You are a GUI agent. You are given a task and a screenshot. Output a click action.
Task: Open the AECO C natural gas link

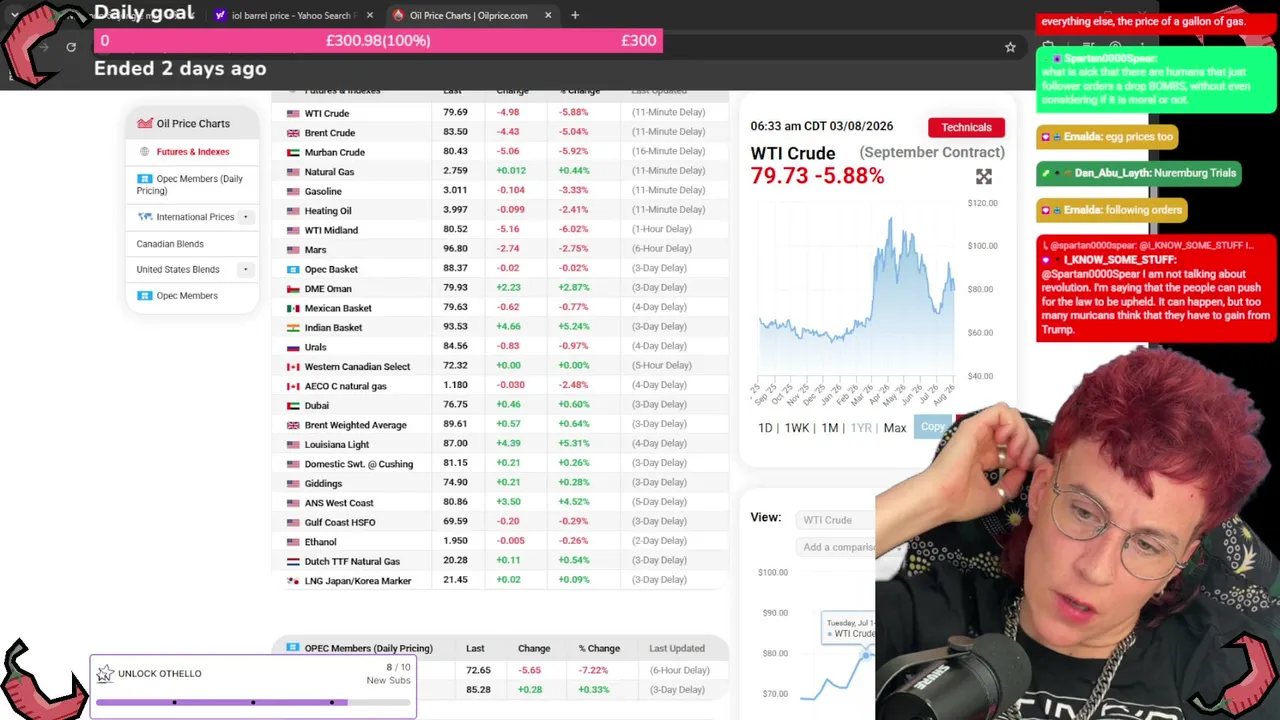pos(345,386)
